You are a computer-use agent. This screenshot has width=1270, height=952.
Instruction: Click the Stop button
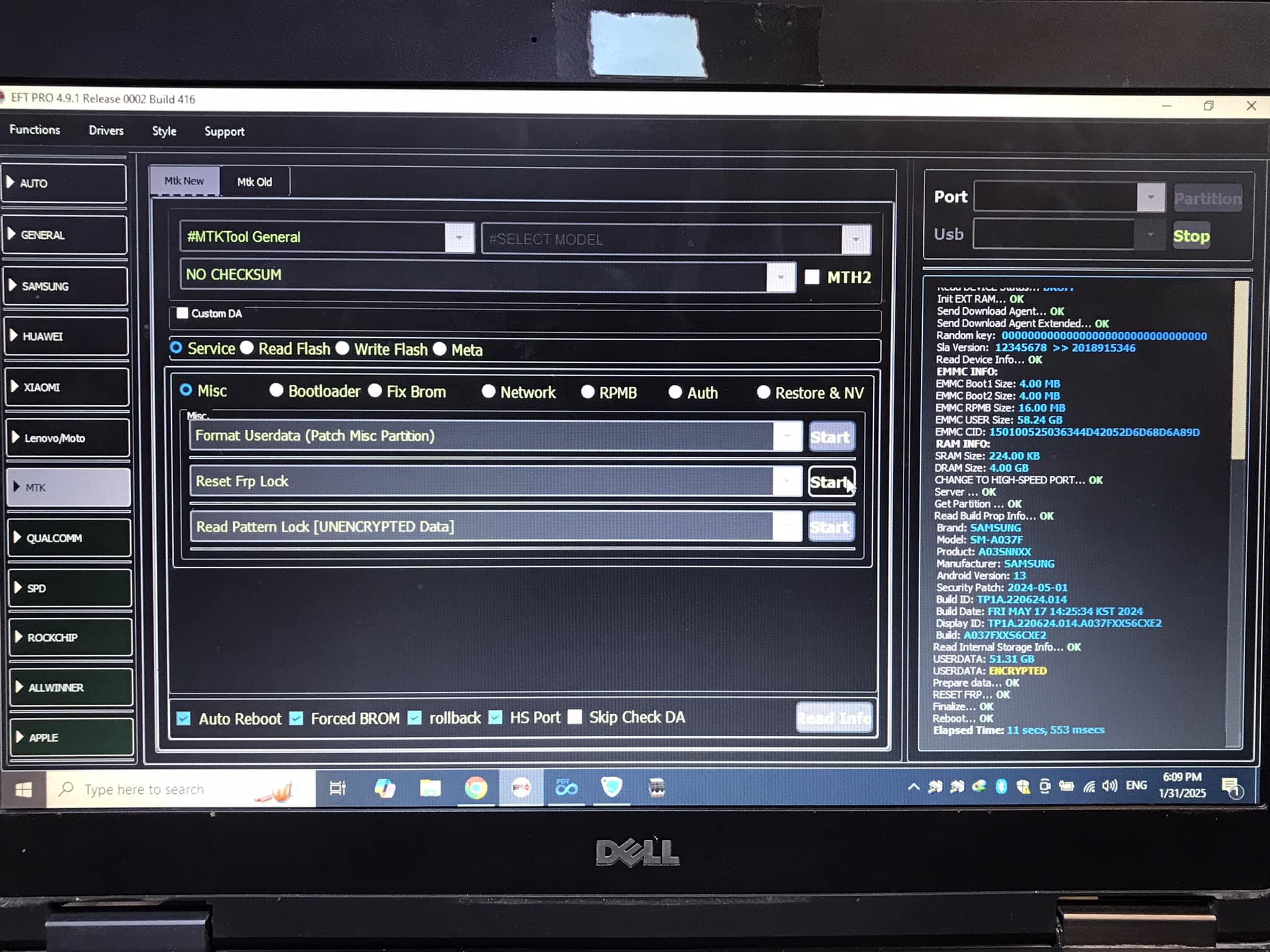coord(1191,236)
